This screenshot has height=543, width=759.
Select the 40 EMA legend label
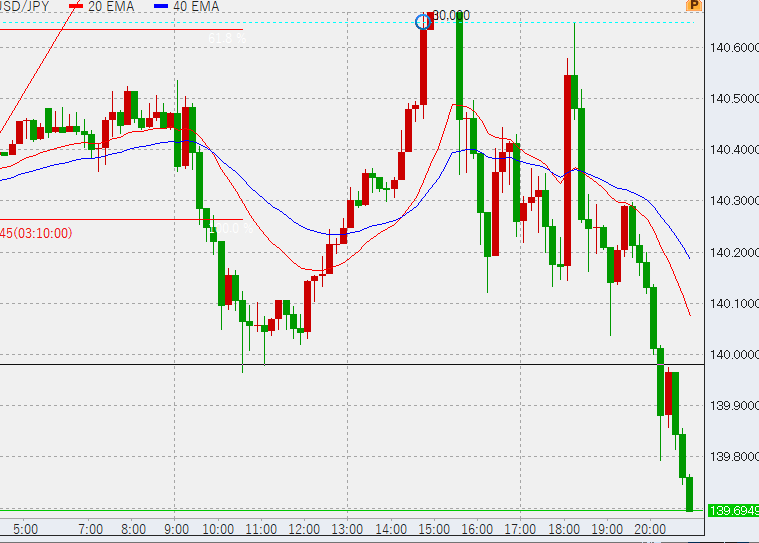[196, 6]
